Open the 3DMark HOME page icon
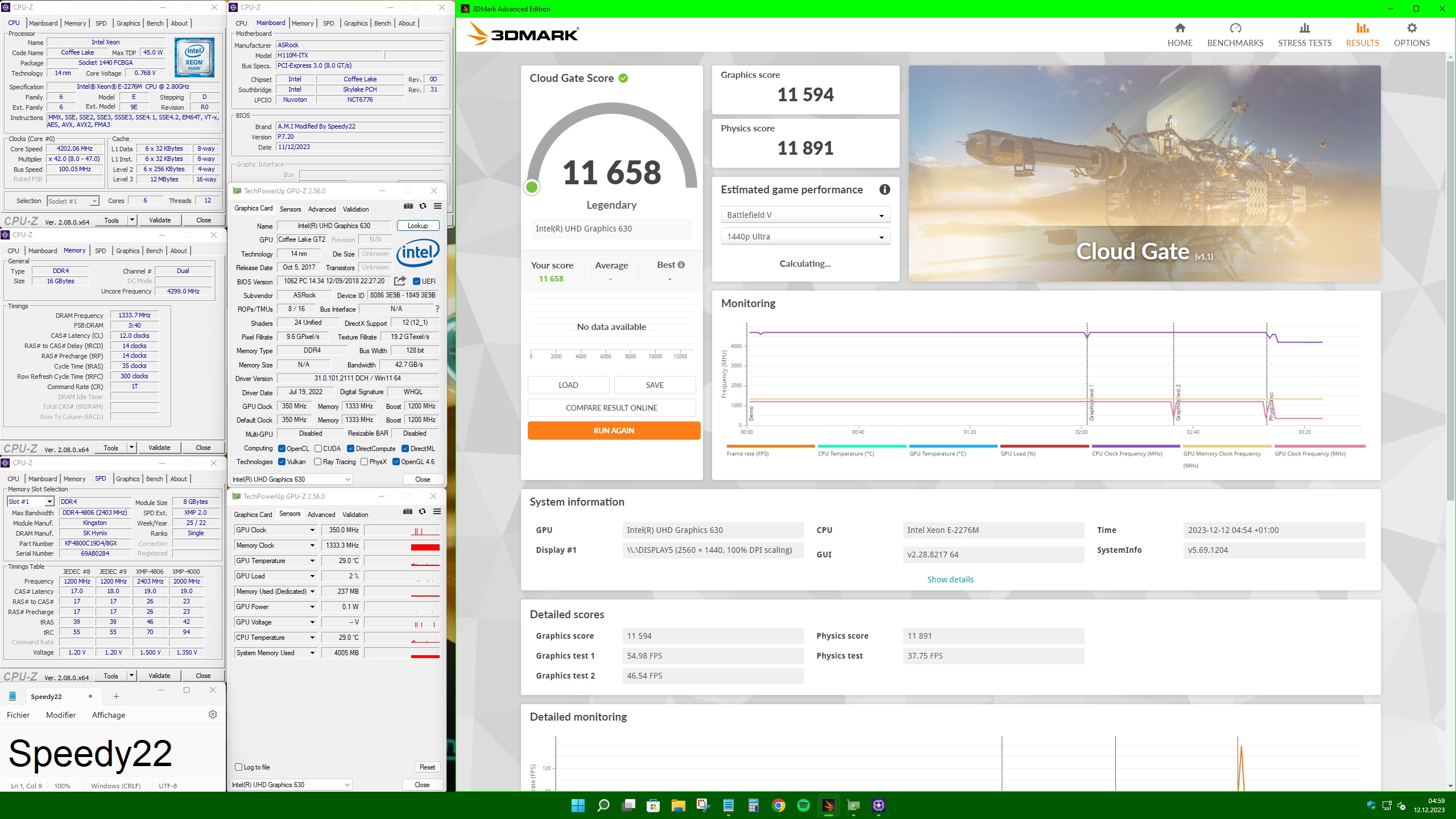 [1180, 28]
